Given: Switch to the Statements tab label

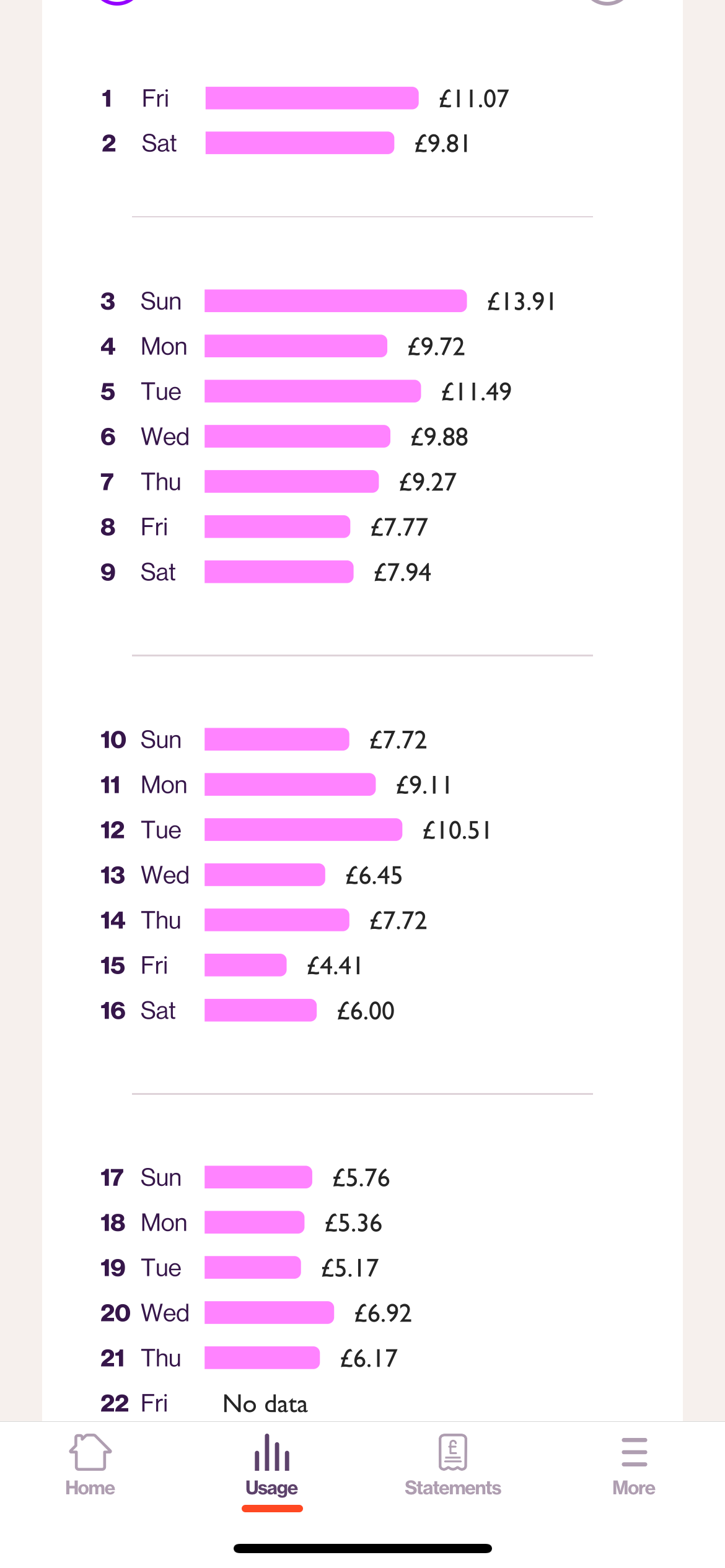Looking at the screenshot, I should (x=453, y=1487).
